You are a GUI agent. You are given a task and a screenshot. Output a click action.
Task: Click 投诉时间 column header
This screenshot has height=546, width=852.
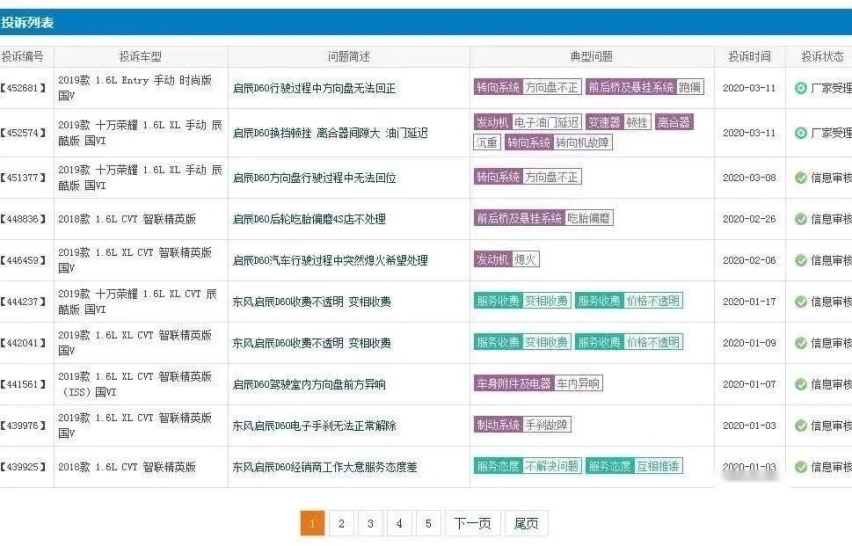(x=749, y=57)
